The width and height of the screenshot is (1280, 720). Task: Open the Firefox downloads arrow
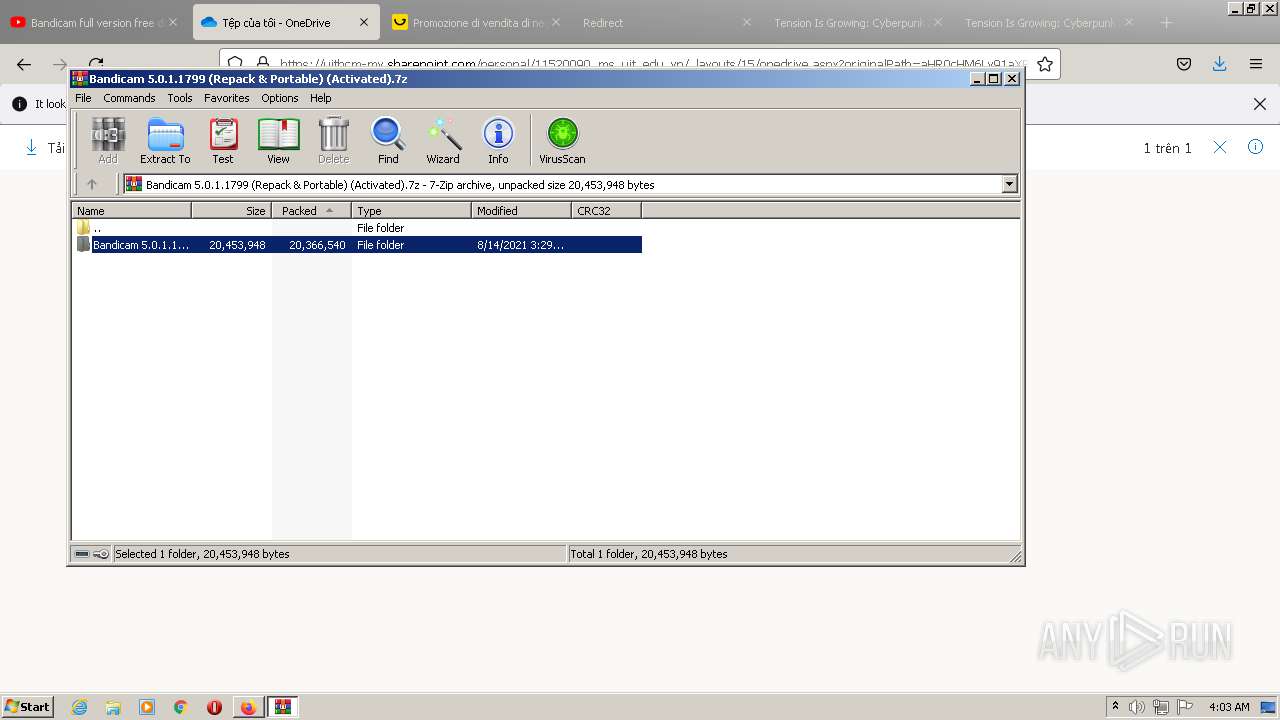1220,64
